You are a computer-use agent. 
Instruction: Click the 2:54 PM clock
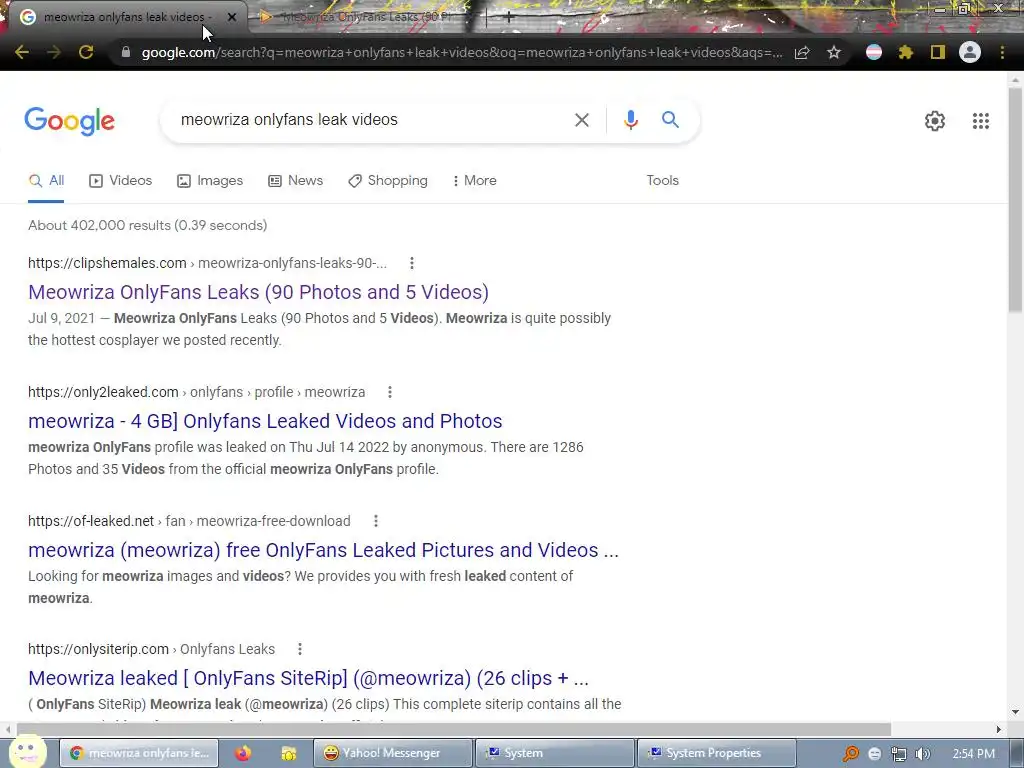pos(974,754)
